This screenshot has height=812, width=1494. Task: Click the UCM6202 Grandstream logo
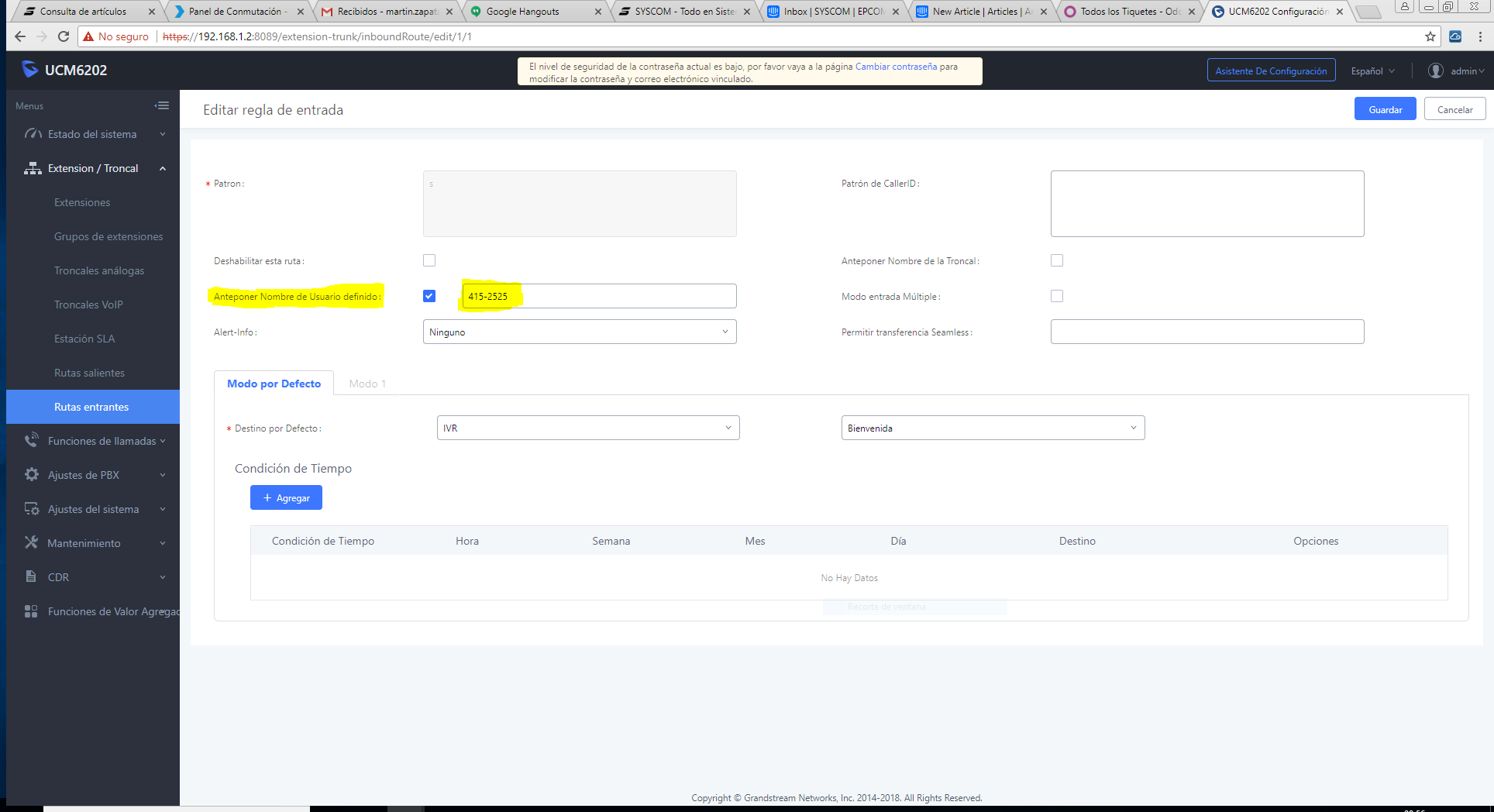(29, 69)
